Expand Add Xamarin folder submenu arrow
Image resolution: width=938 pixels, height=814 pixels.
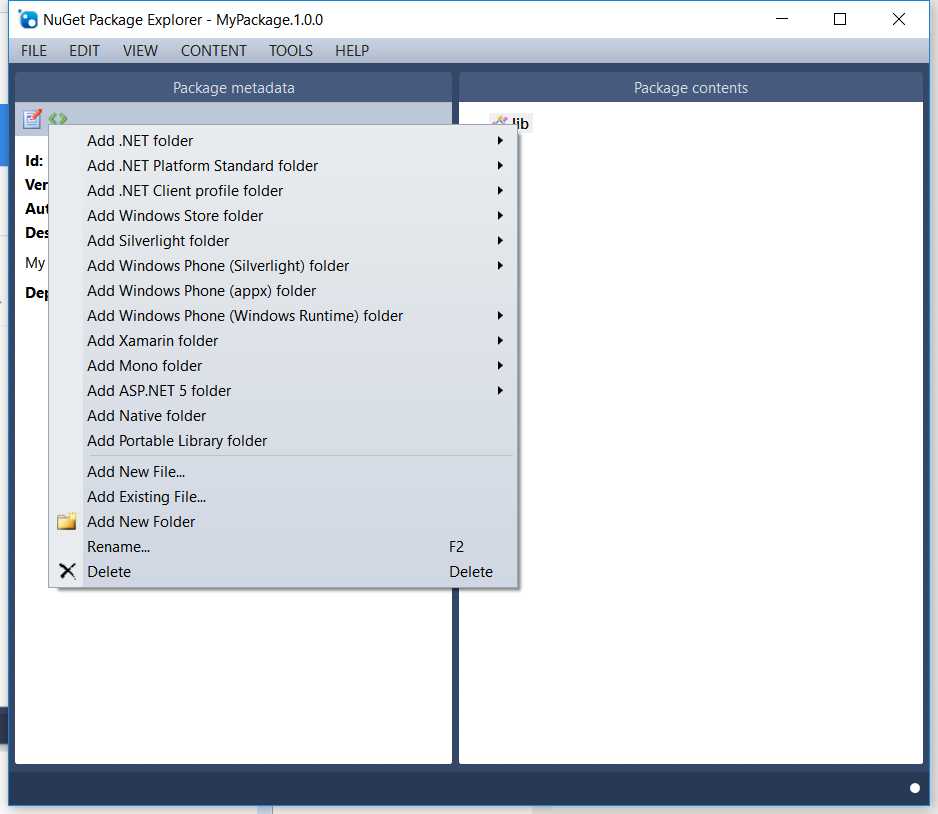point(500,340)
